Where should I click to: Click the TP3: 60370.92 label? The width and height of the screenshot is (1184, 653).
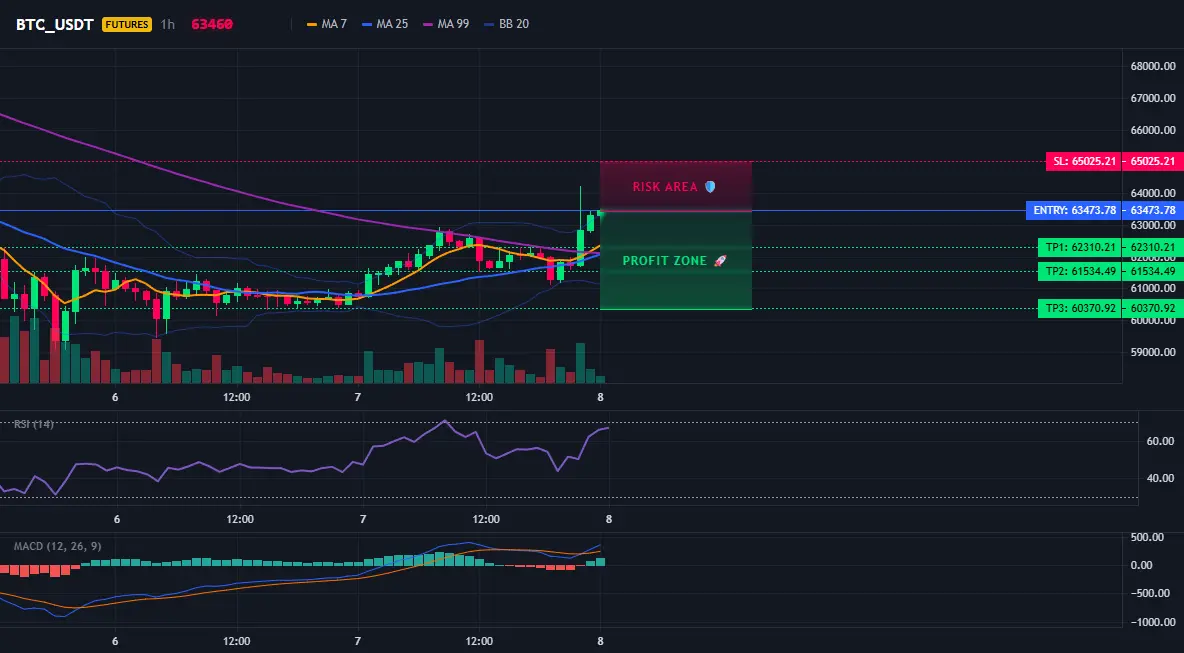tap(1080, 308)
